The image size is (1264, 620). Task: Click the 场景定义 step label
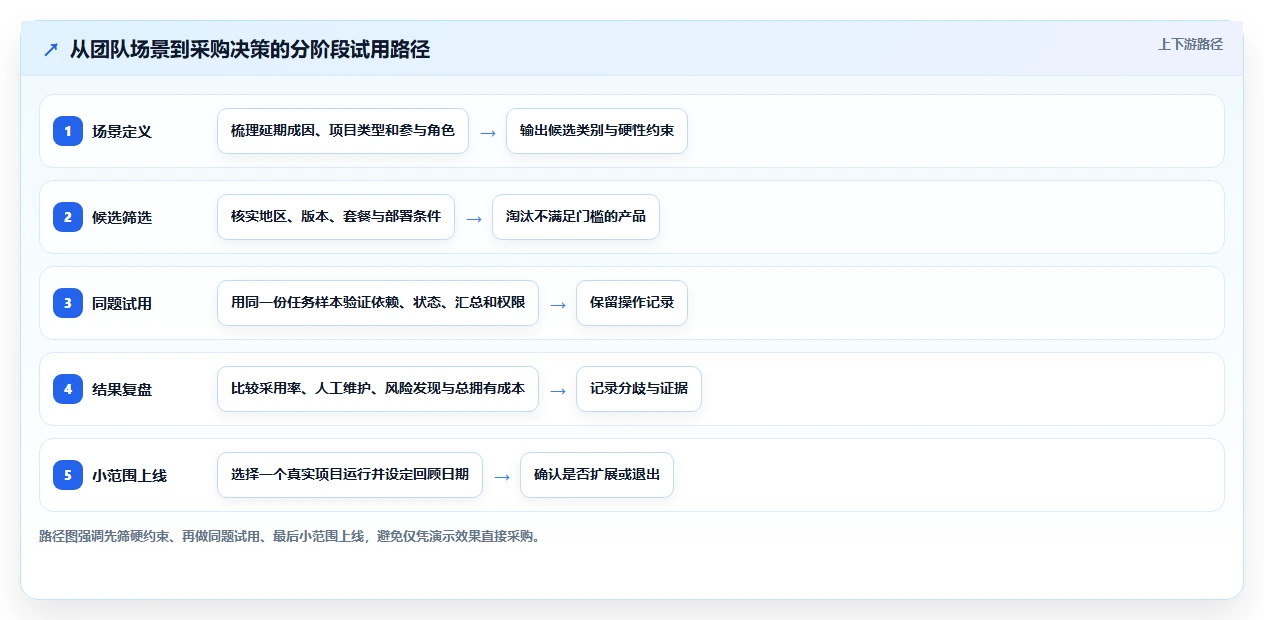122,132
